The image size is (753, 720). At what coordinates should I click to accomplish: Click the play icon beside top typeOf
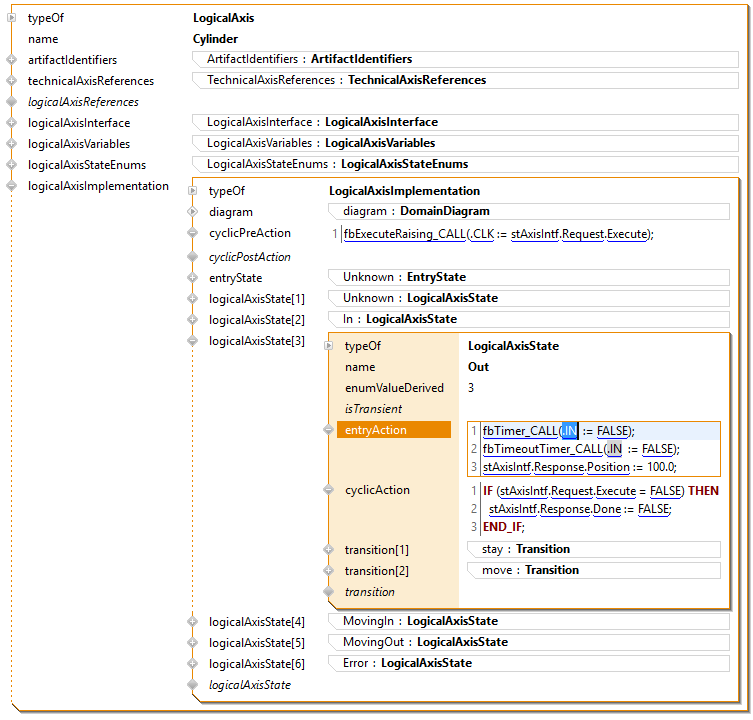tap(12, 18)
